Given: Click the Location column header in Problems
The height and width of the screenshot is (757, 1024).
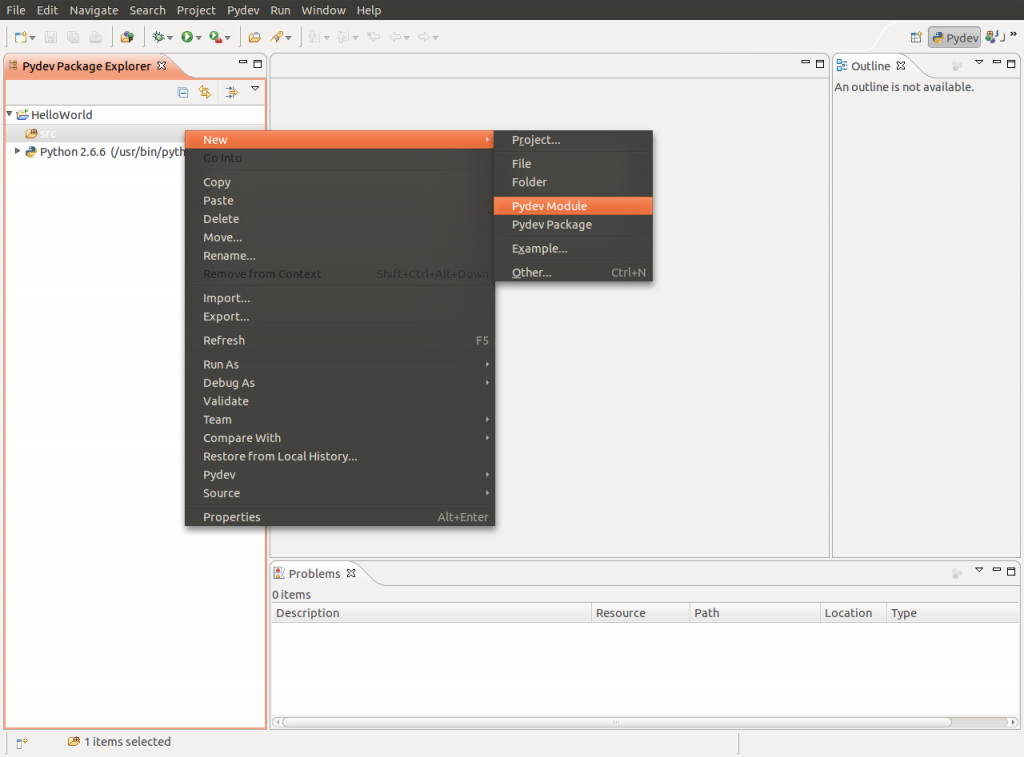Looking at the screenshot, I should point(853,613).
